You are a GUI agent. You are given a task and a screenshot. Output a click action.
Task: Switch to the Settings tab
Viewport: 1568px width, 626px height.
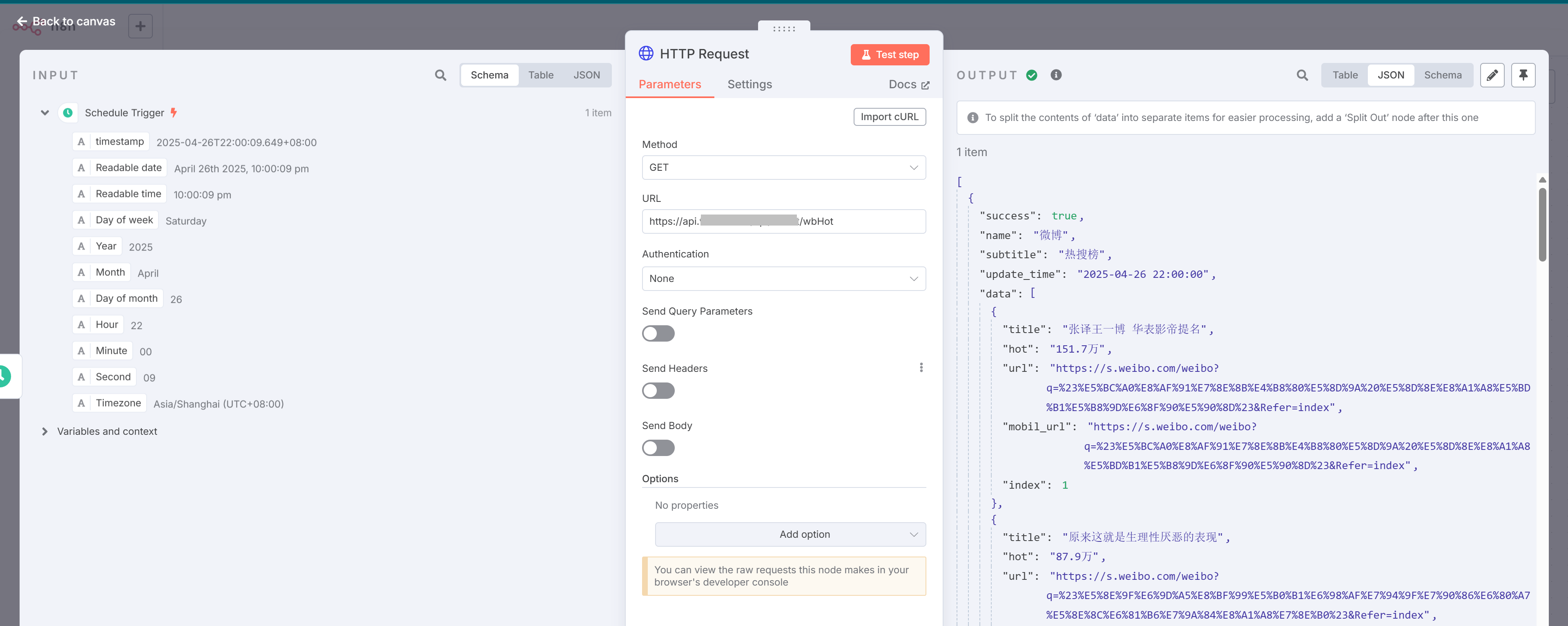pyautogui.click(x=749, y=84)
